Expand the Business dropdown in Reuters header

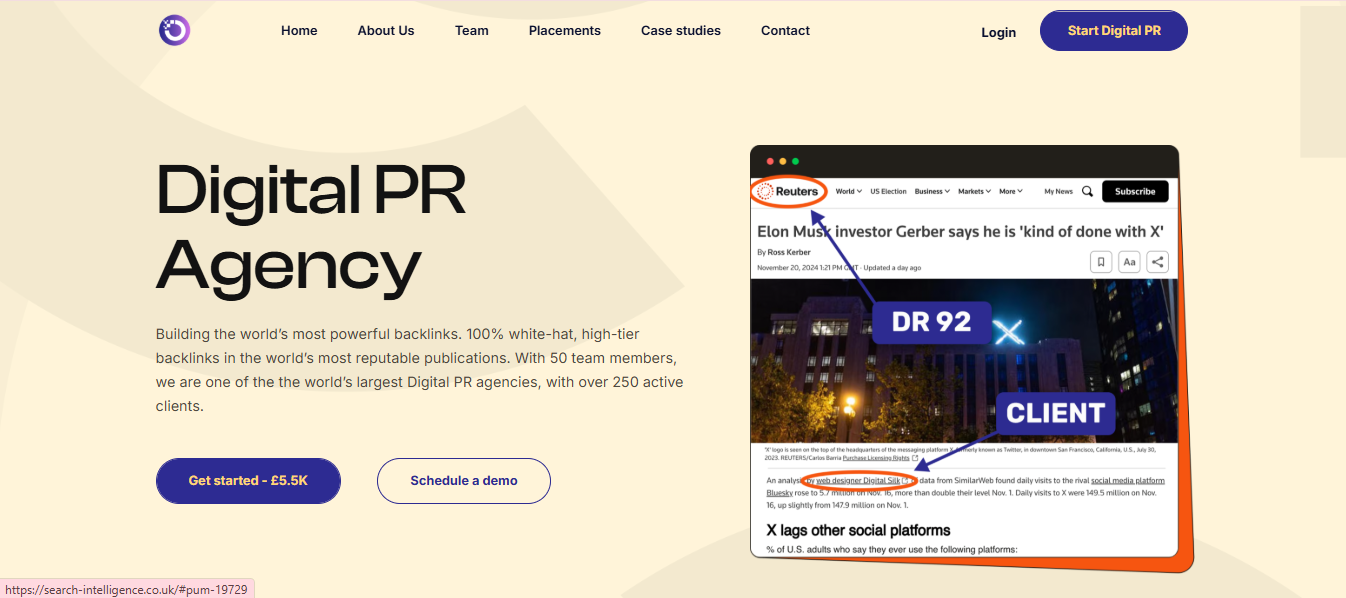[x=932, y=191]
